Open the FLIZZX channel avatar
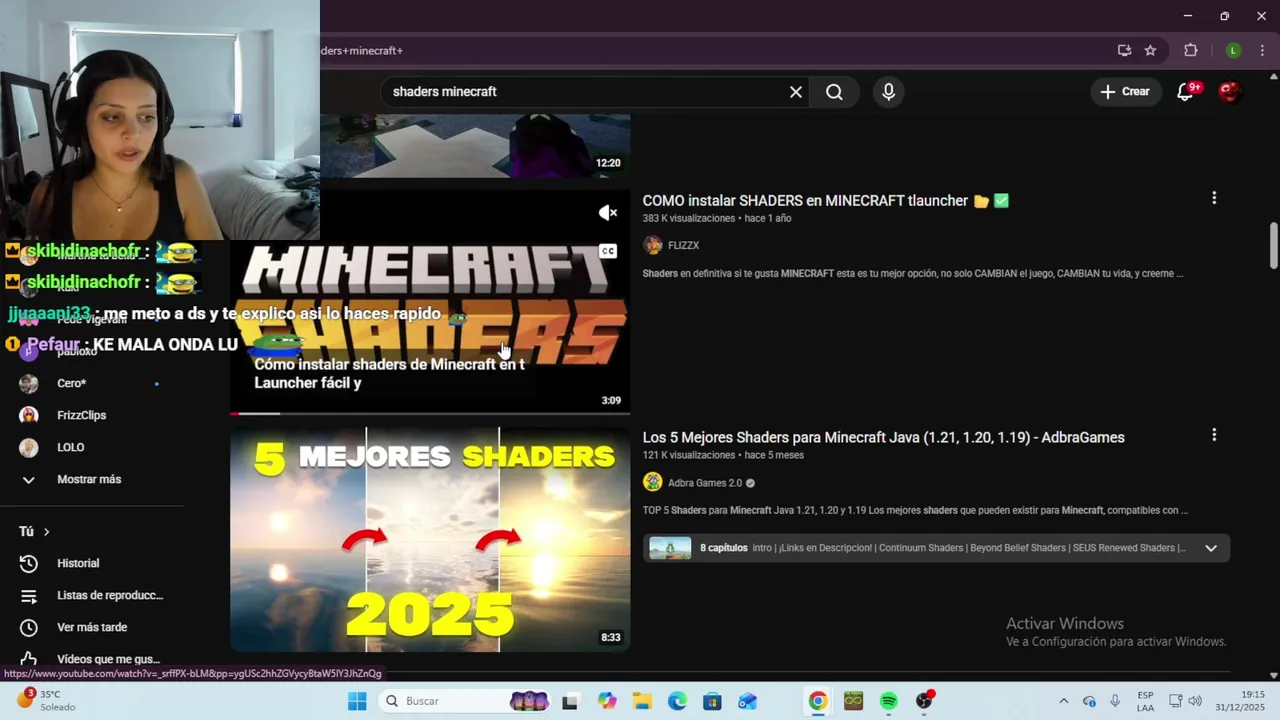 coord(652,245)
